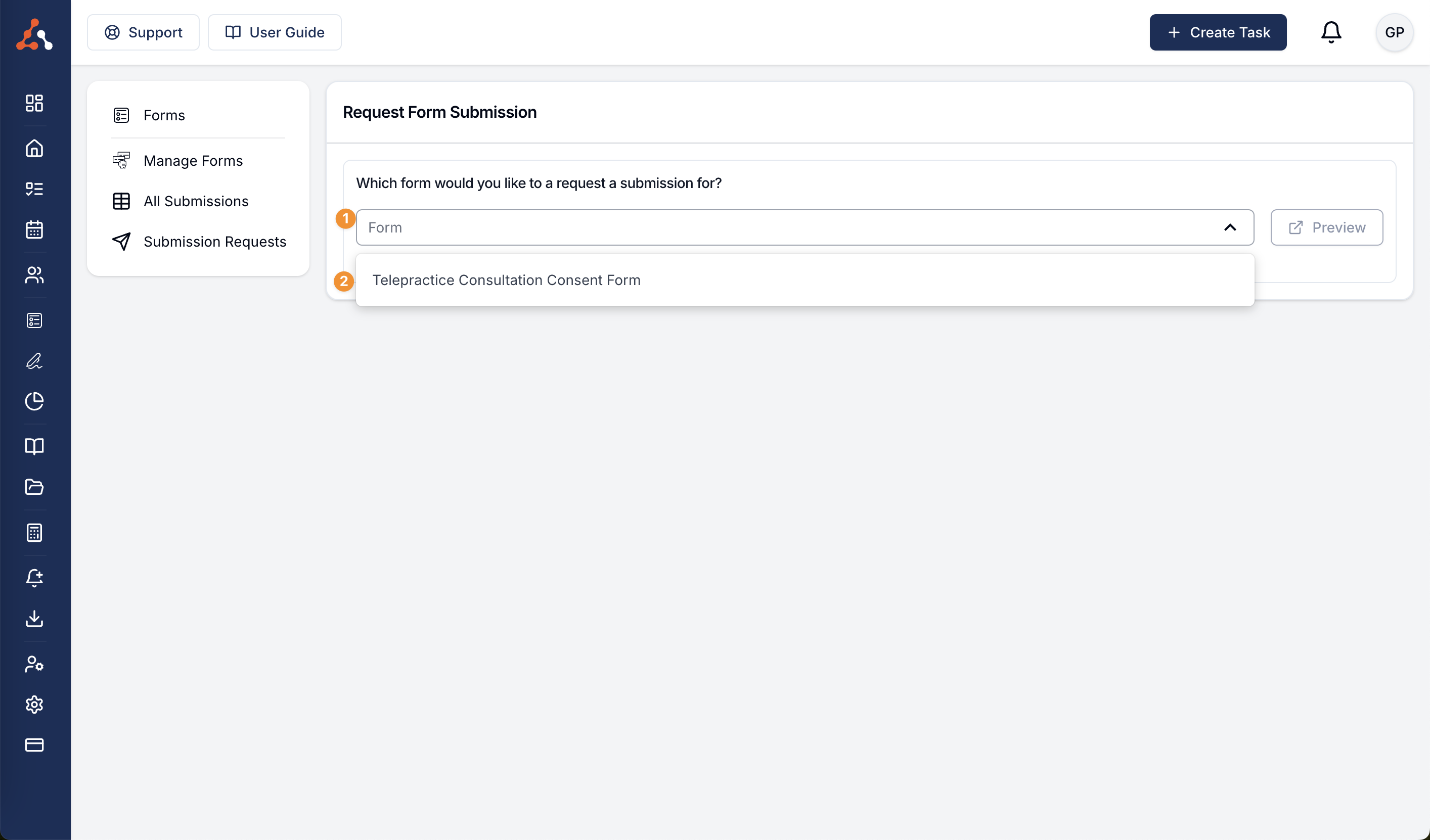This screenshot has height=840, width=1430.
Task: Check notifications via bell icon
Action: click(x=1331, y=32)
